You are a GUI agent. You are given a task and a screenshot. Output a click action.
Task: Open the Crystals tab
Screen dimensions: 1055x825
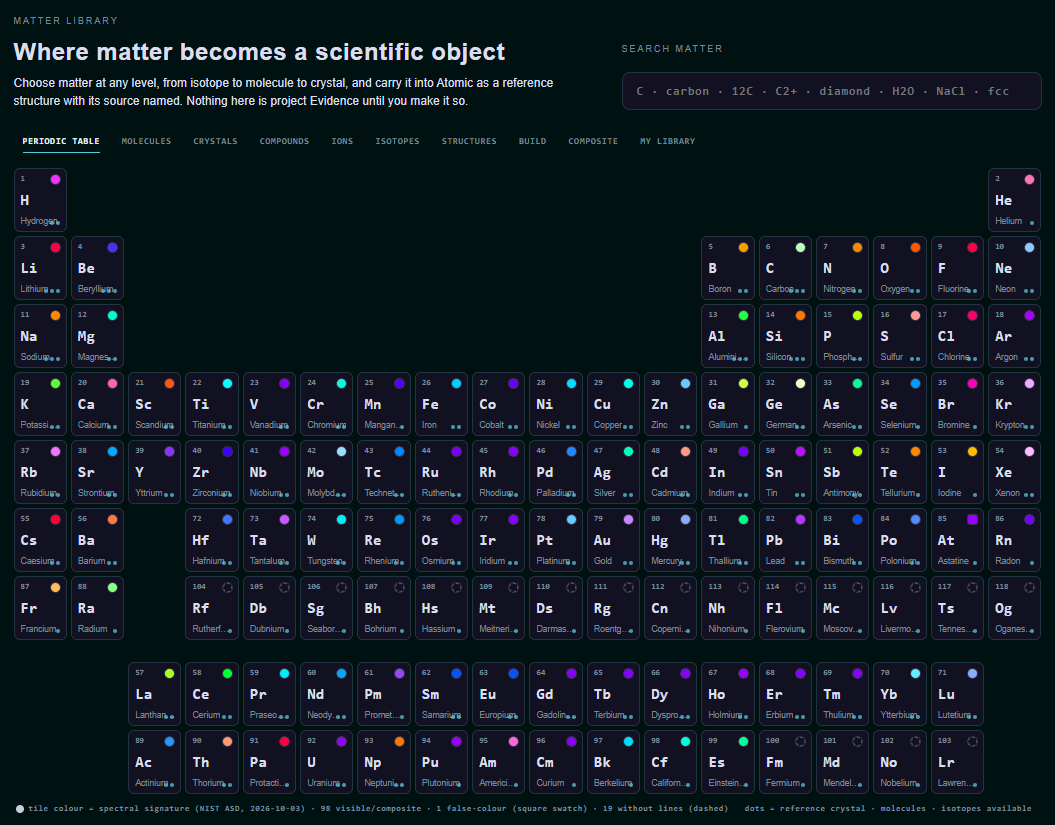215,141
